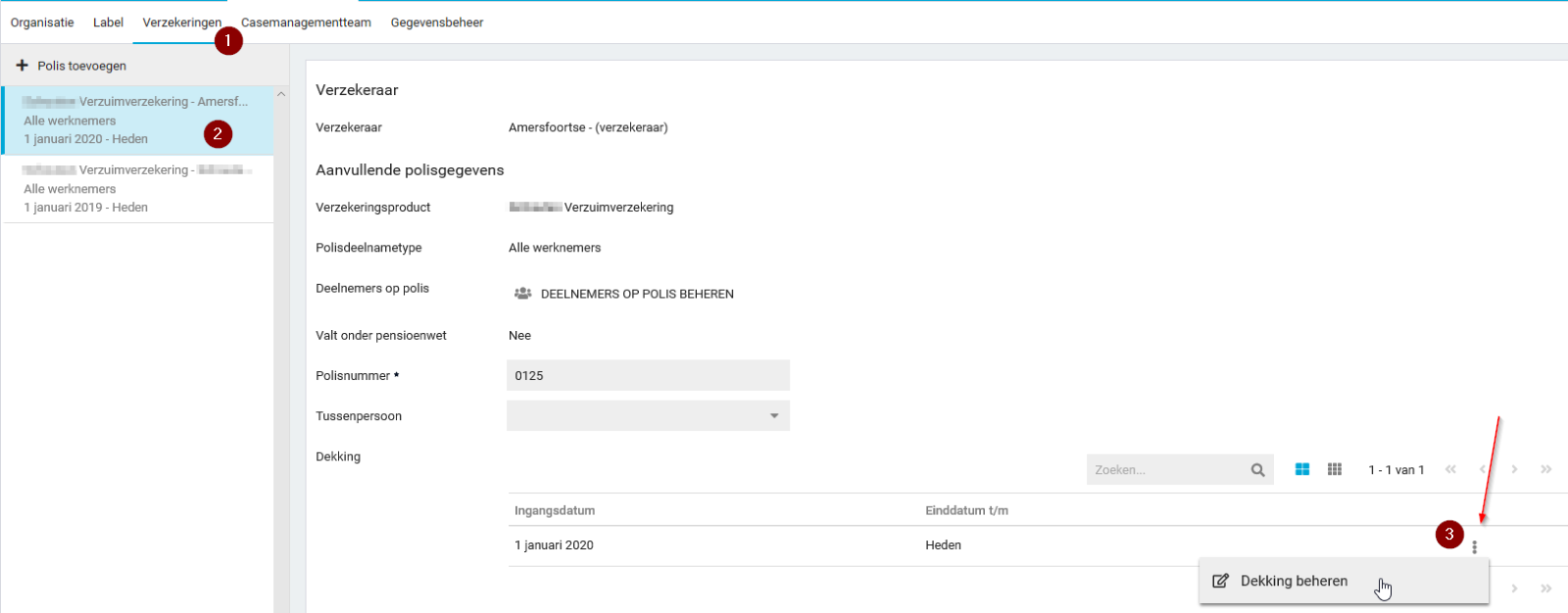
Task: Click into the Polisnummer input field
Action: coord(647,375)
